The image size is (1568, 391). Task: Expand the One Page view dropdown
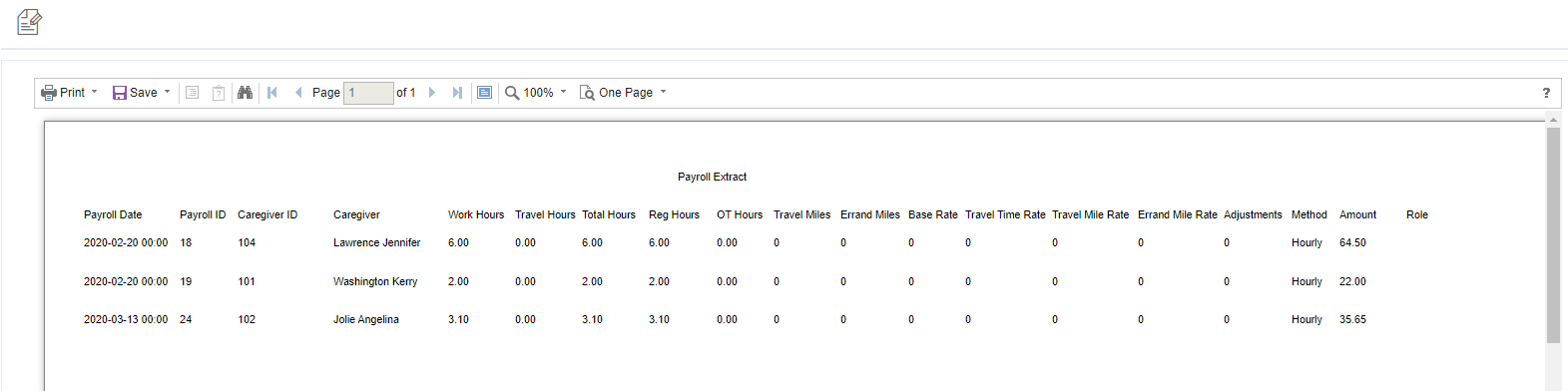(x=663, y=92)
